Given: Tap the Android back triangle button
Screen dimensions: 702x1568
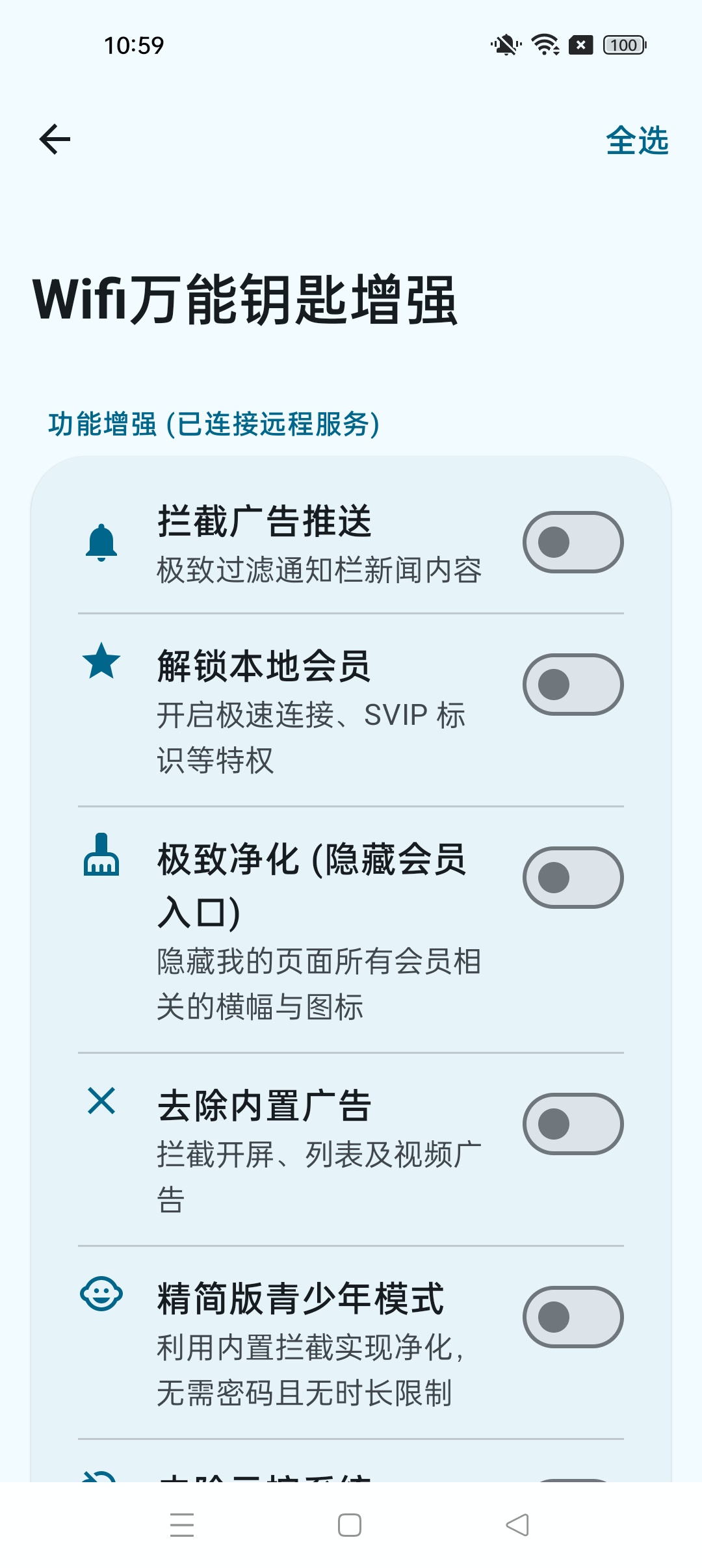Looking at the screenshot, I should 517,1525.
